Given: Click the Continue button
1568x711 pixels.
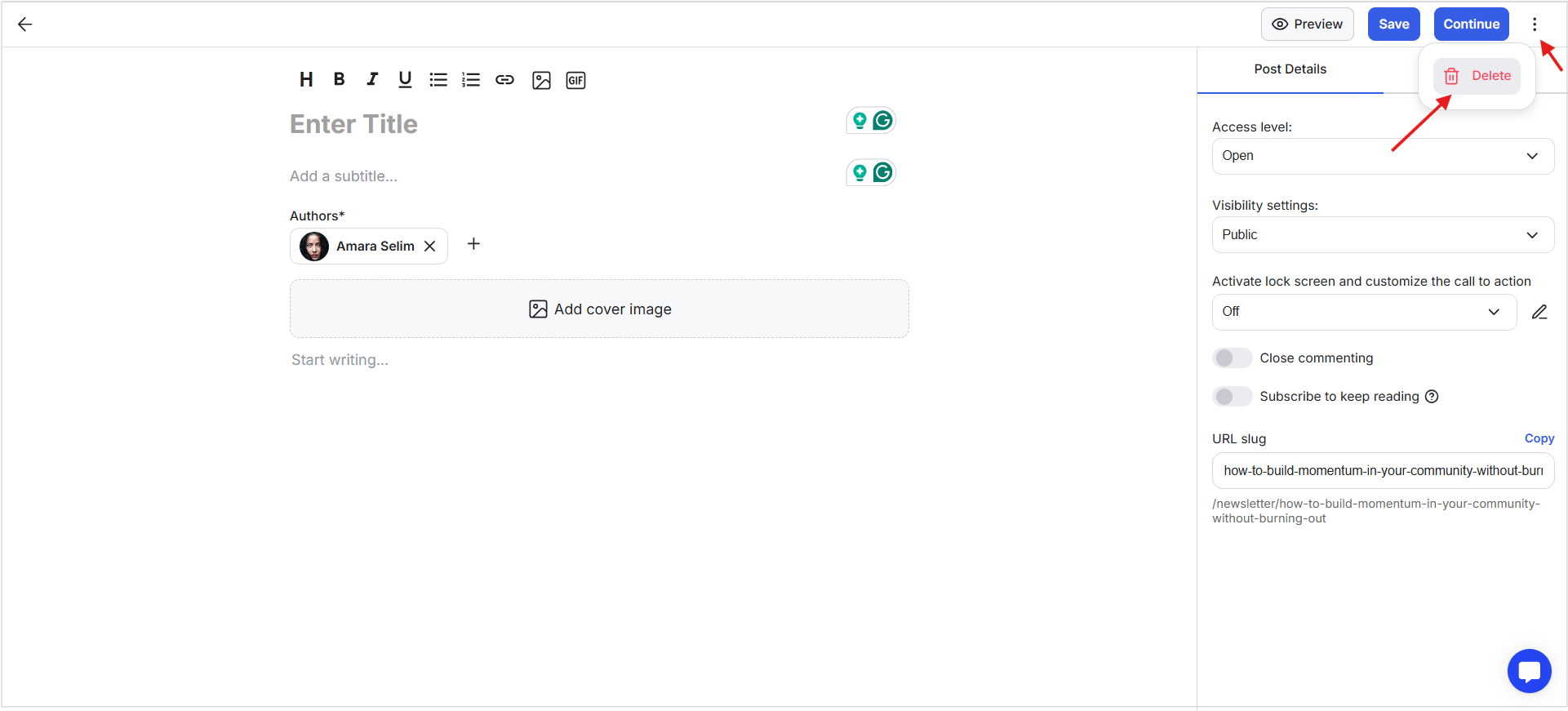Looking at the screenshot, I should (1471, 24).
